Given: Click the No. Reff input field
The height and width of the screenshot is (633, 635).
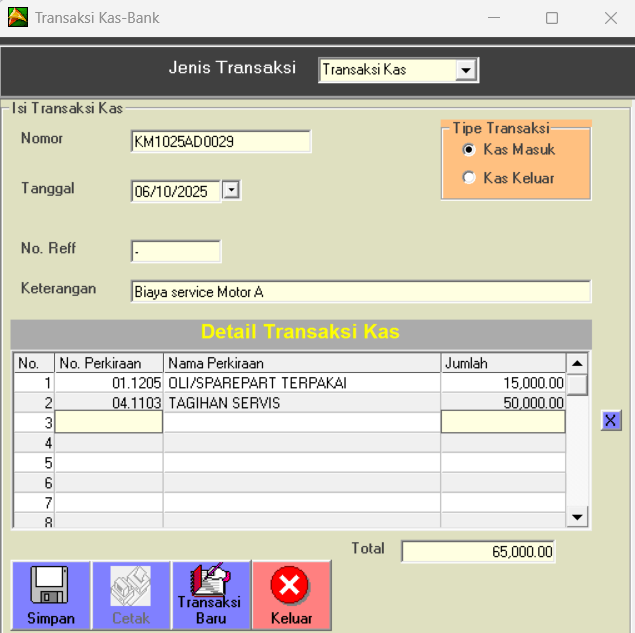Looking at the screenshot, I should [175, 251].
